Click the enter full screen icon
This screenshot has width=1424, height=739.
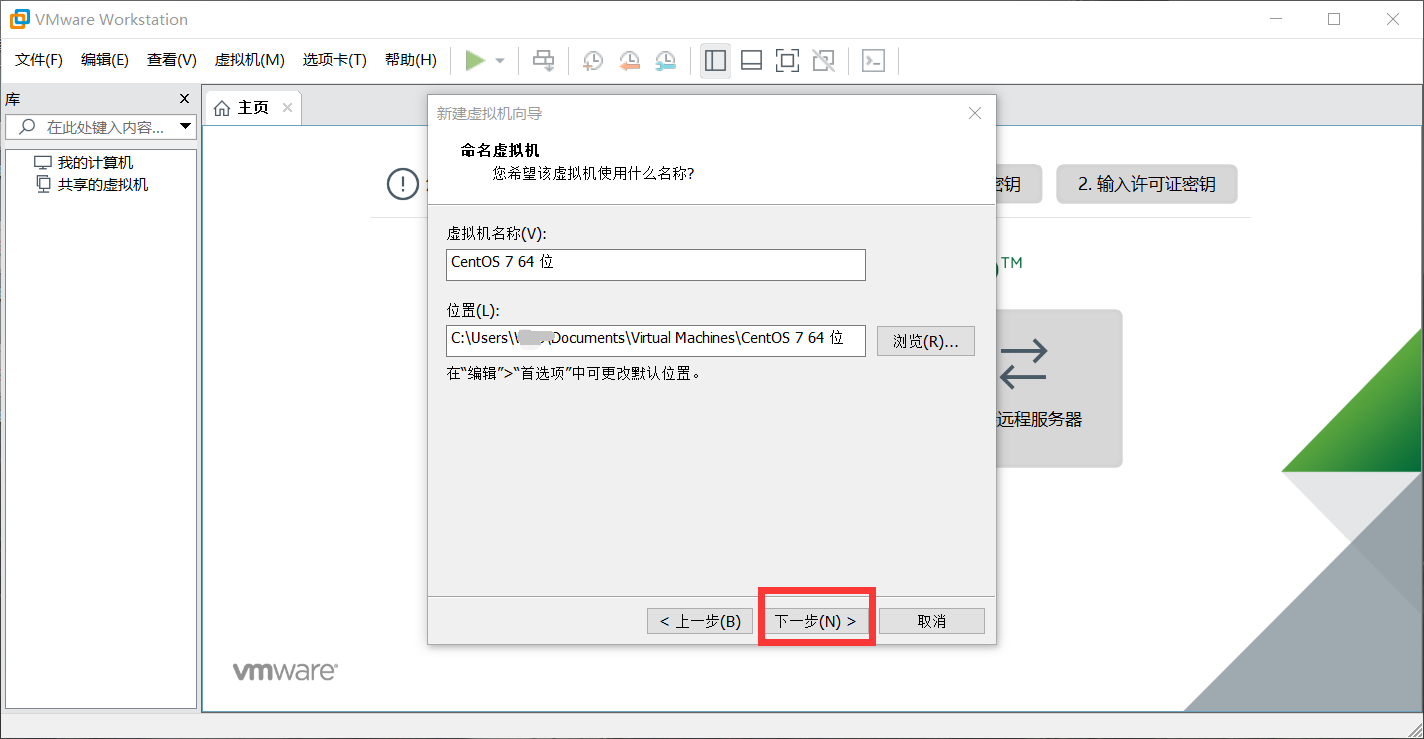787,61
